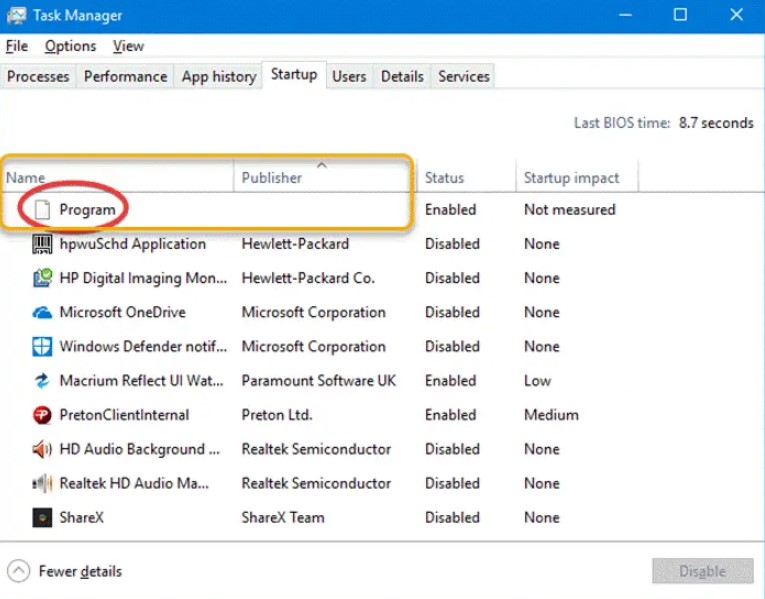Click the Windows Defender shield icon

(x=42, y=346)
